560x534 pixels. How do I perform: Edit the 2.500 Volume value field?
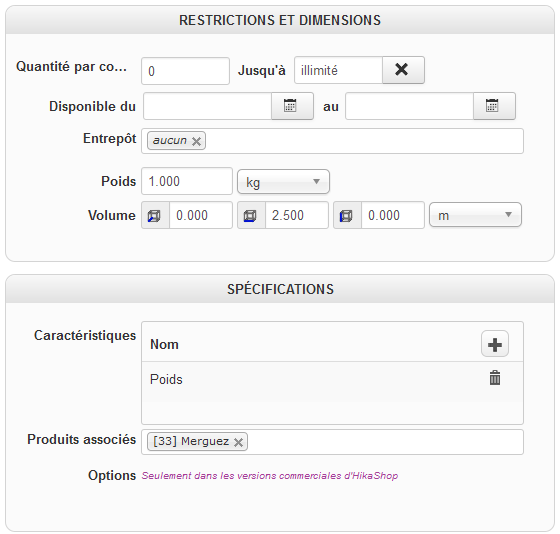click(296, 215)
